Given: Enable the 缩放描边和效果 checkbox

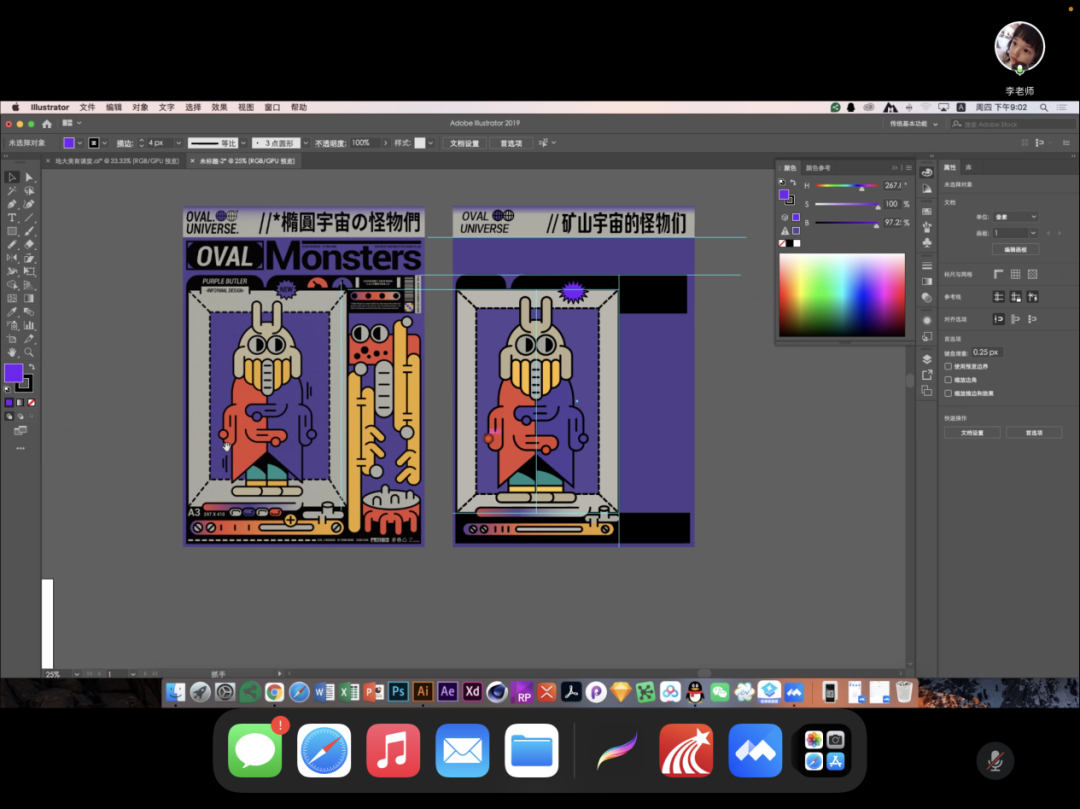Looking at the screenshot, I should pos(948,393).
